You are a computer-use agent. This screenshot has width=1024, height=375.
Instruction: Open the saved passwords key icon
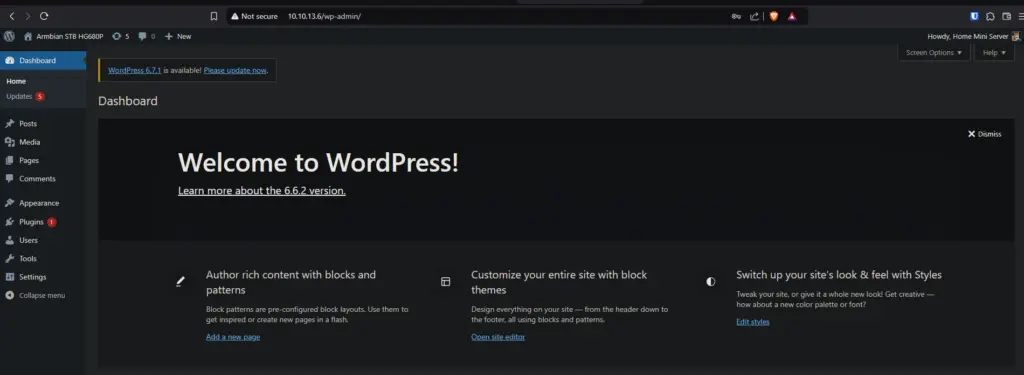[x=736, y=16]
